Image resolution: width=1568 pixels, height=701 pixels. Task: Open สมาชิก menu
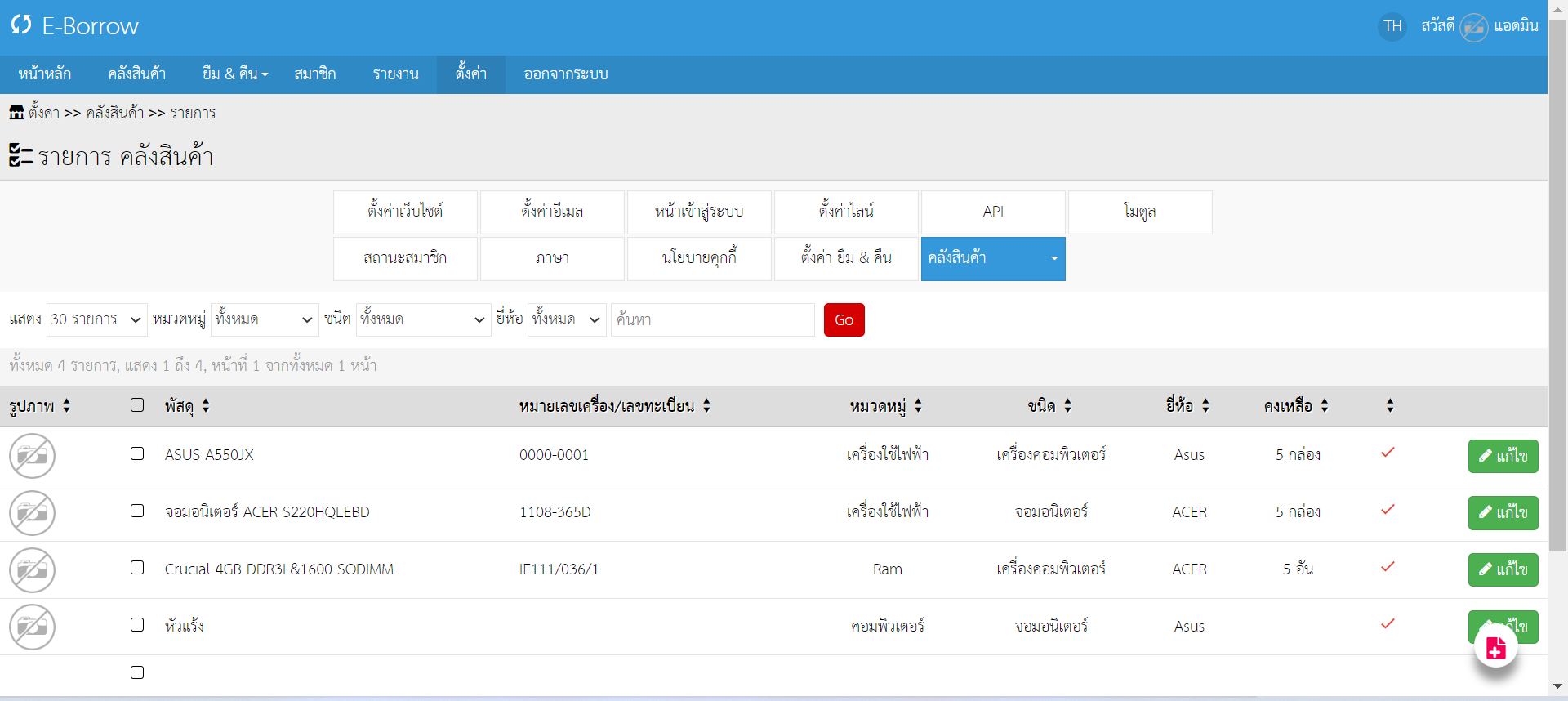[x=315, y=74]
